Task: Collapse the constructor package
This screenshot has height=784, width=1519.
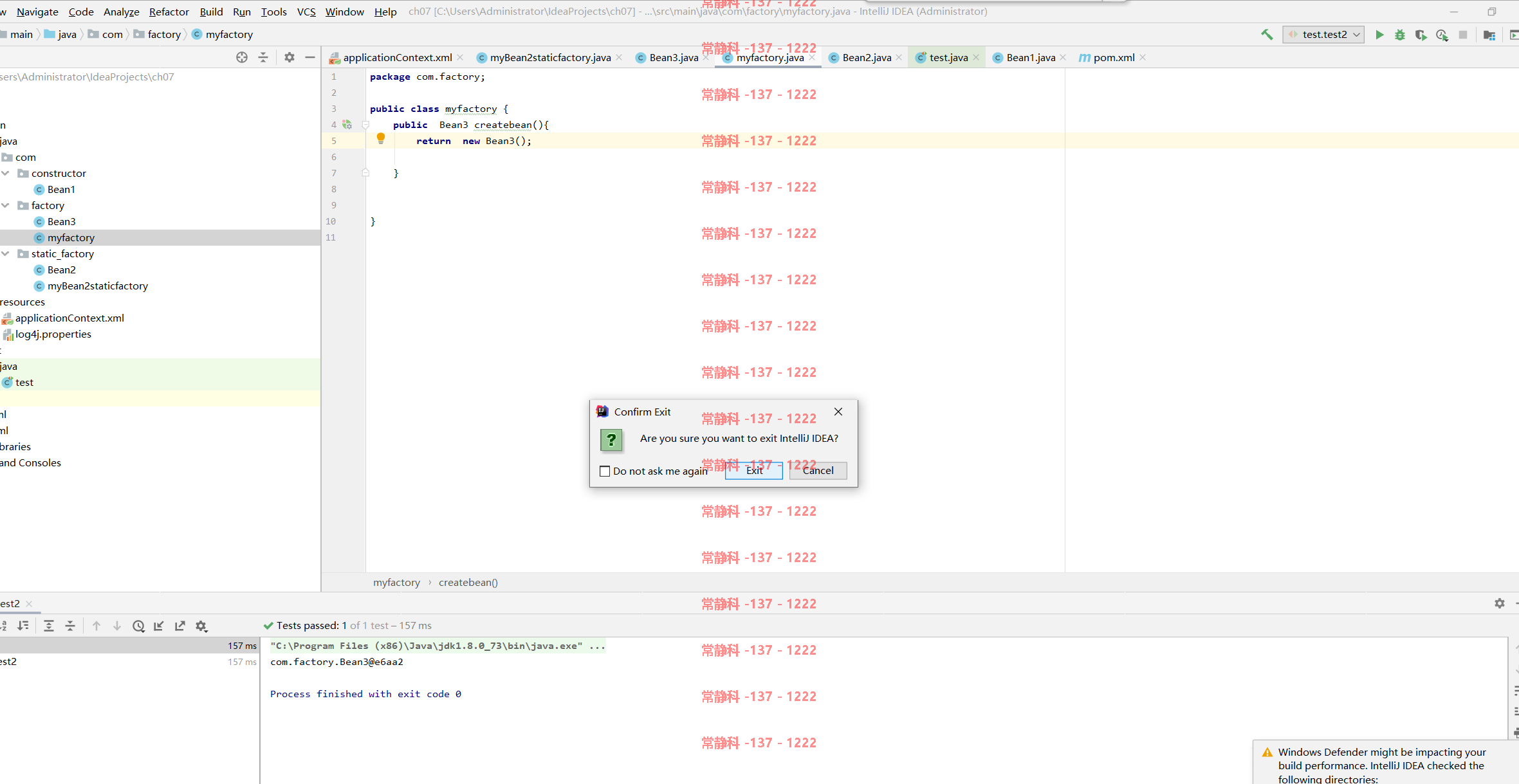Action: click(x=6, y=173)
